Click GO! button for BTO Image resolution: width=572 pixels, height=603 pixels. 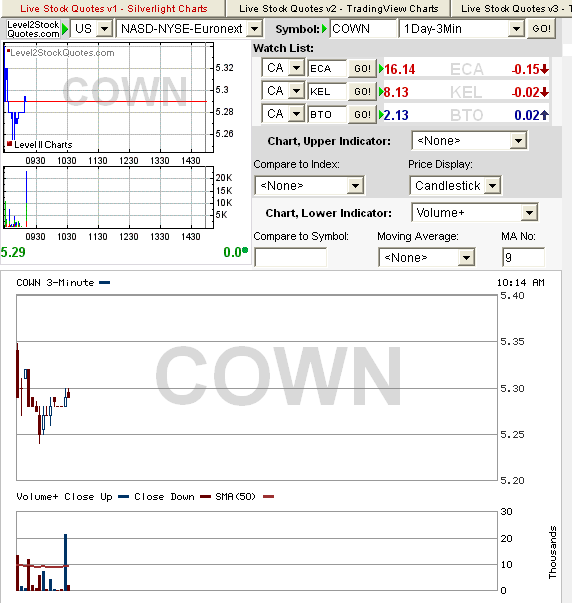[362, 115]
